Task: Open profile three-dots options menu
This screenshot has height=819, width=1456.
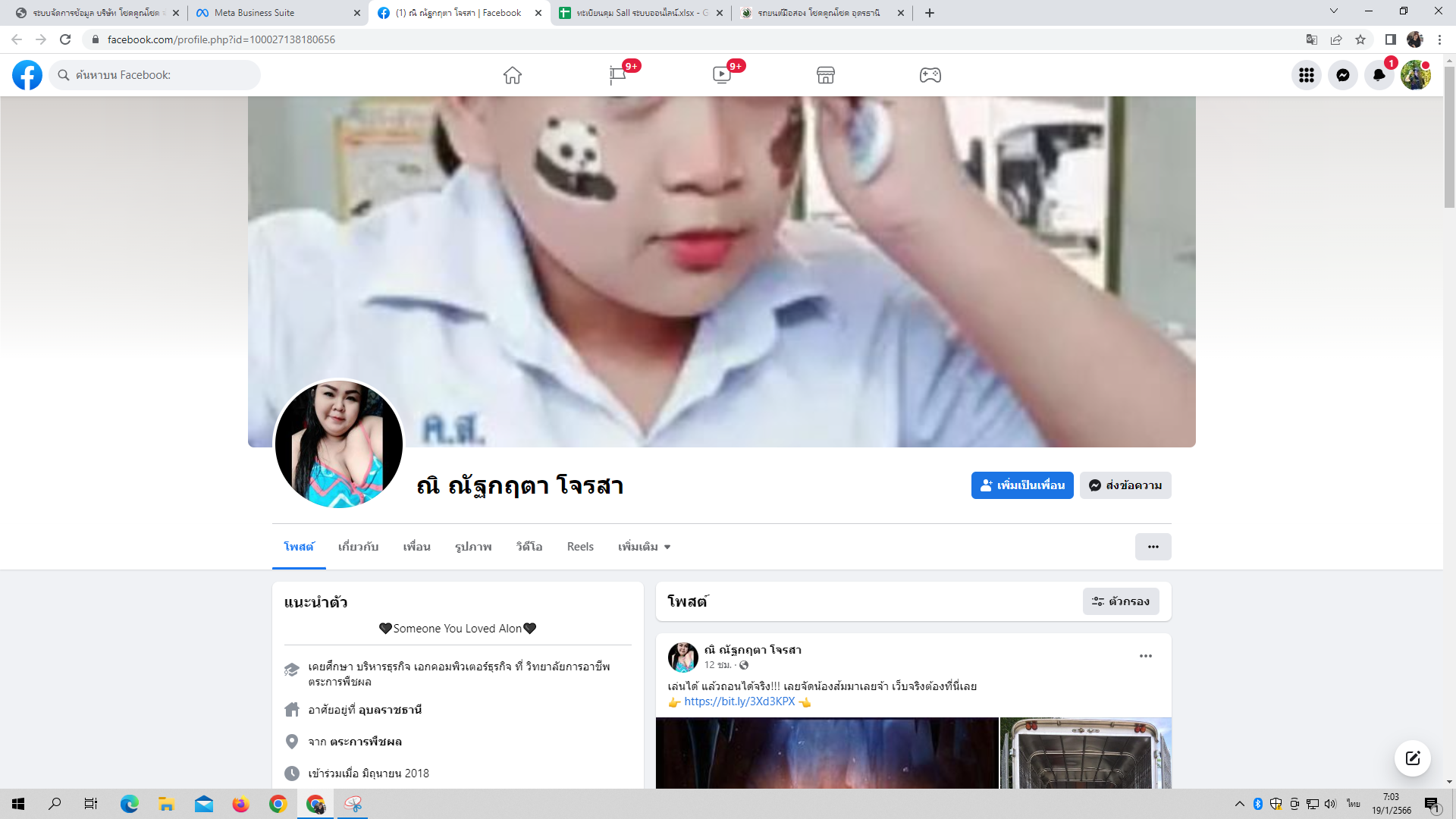Action: click(1153, 547)
